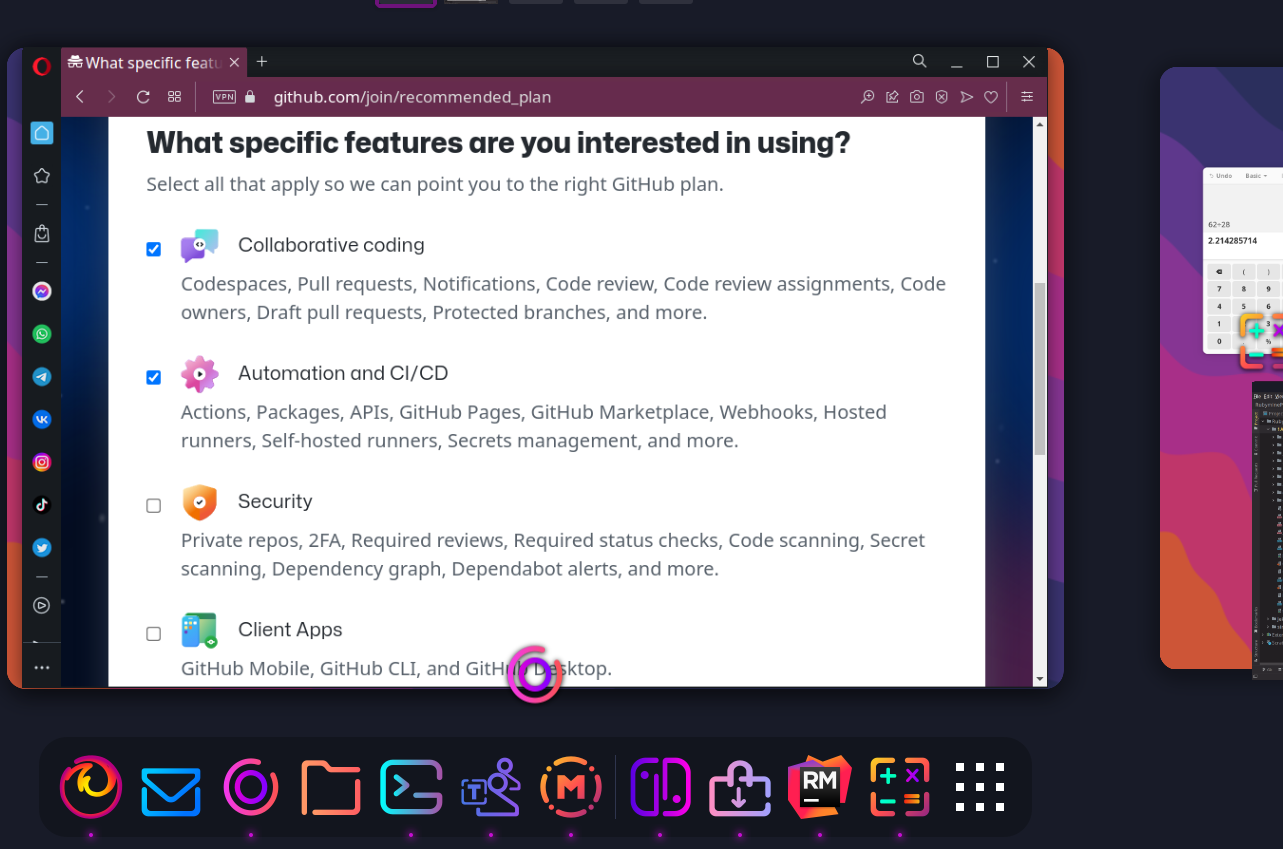Open the ad blocker shield icon
The height and width of the screenshot is (849, 1283).
(941, 97)
